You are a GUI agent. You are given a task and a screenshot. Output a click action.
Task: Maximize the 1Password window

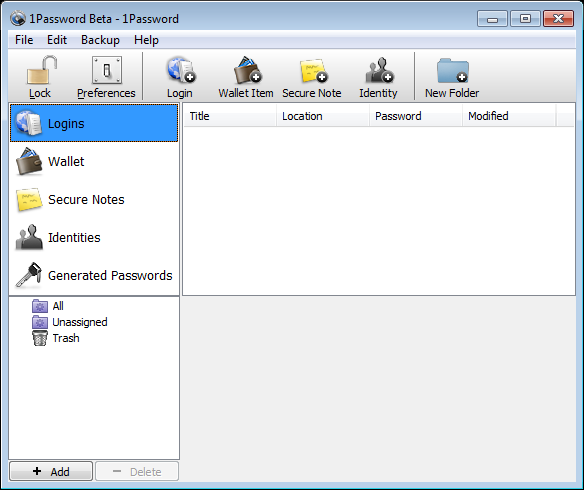click(525, 19)
